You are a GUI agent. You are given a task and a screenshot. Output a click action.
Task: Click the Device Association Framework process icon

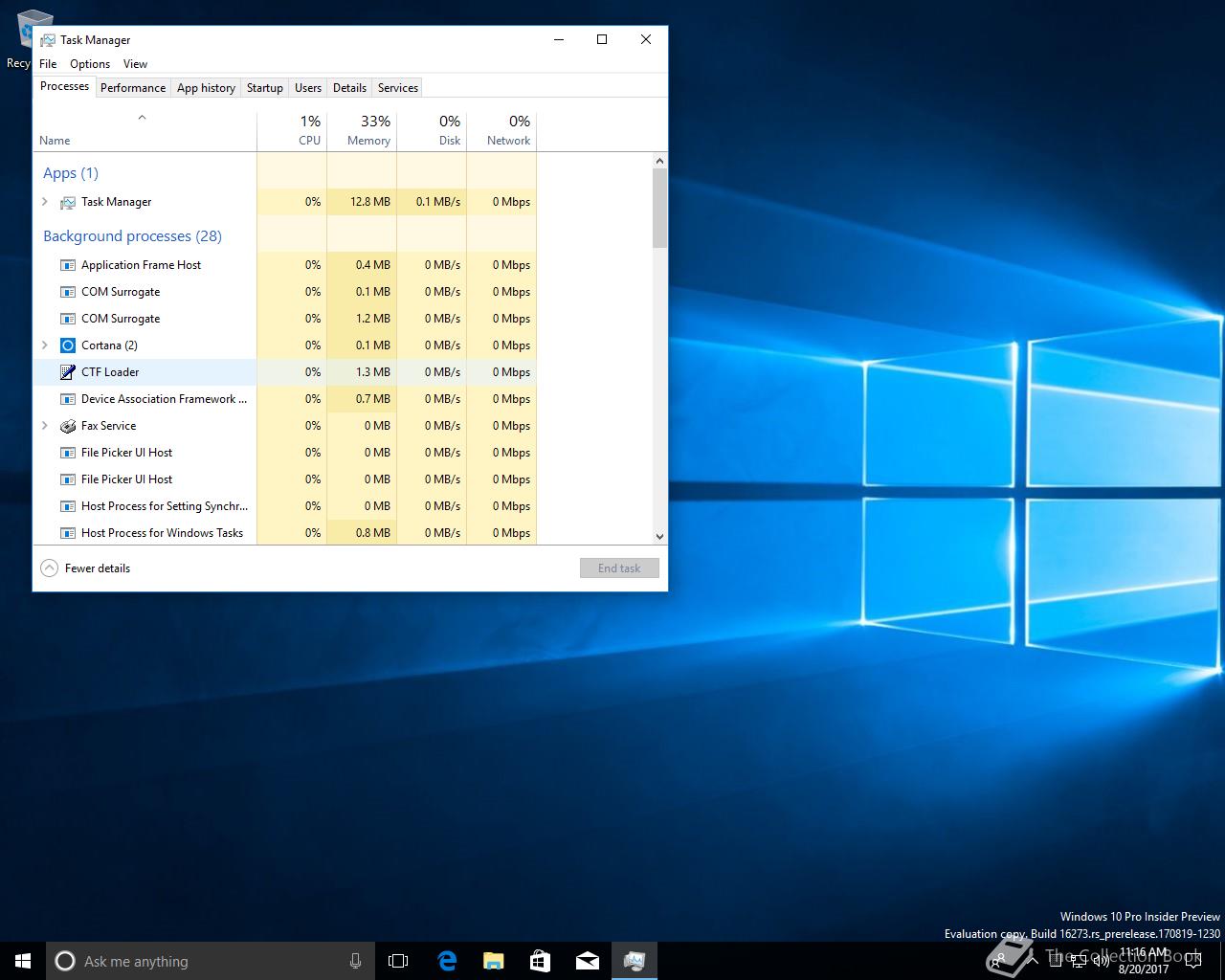(x=68, y=399)
